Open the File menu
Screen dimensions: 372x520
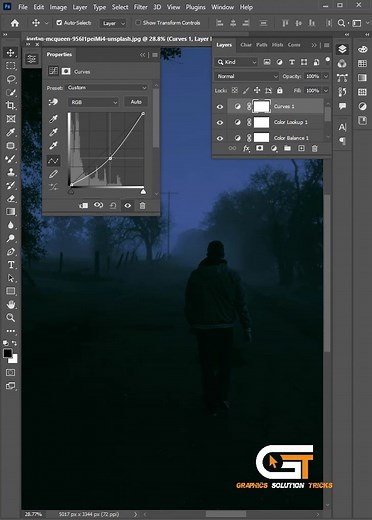pos(23,7)
